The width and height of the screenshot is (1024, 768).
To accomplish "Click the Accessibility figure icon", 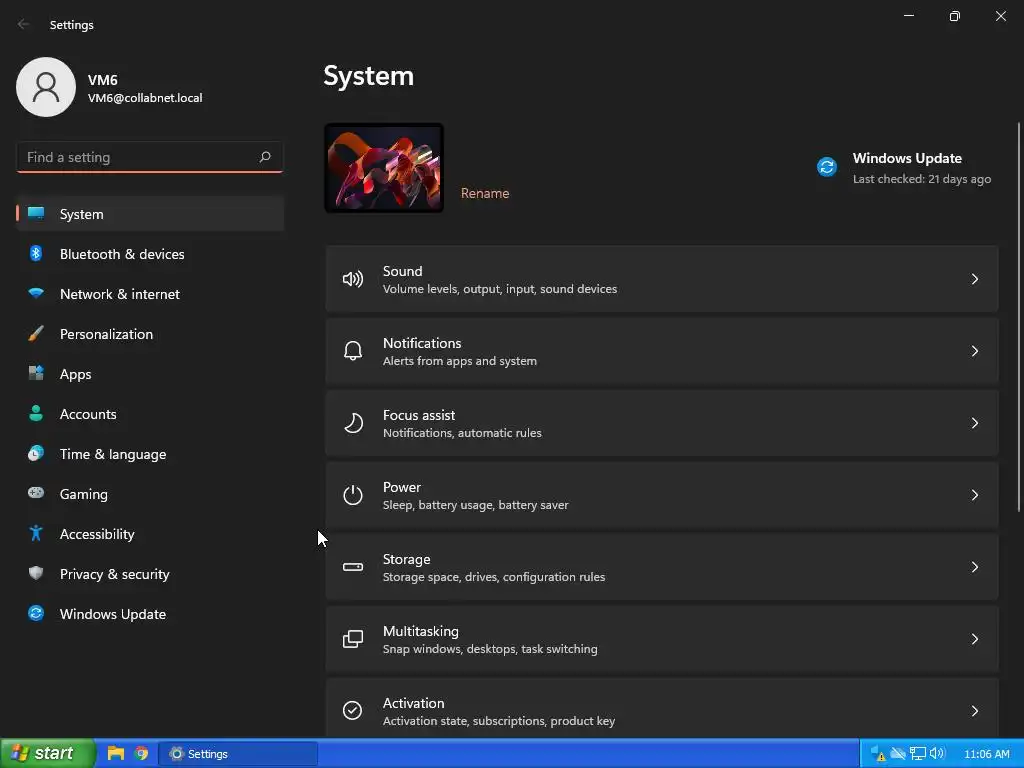I will click(36, 534).
